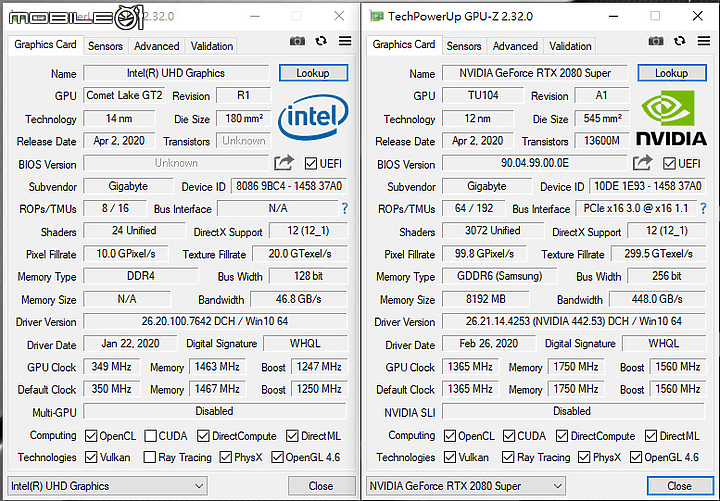This screenshot has width=720, height=501.
Task: Click Name field showing NVIDIA GeForce RTX 2080 Super
Action: (x=535, y=73)
